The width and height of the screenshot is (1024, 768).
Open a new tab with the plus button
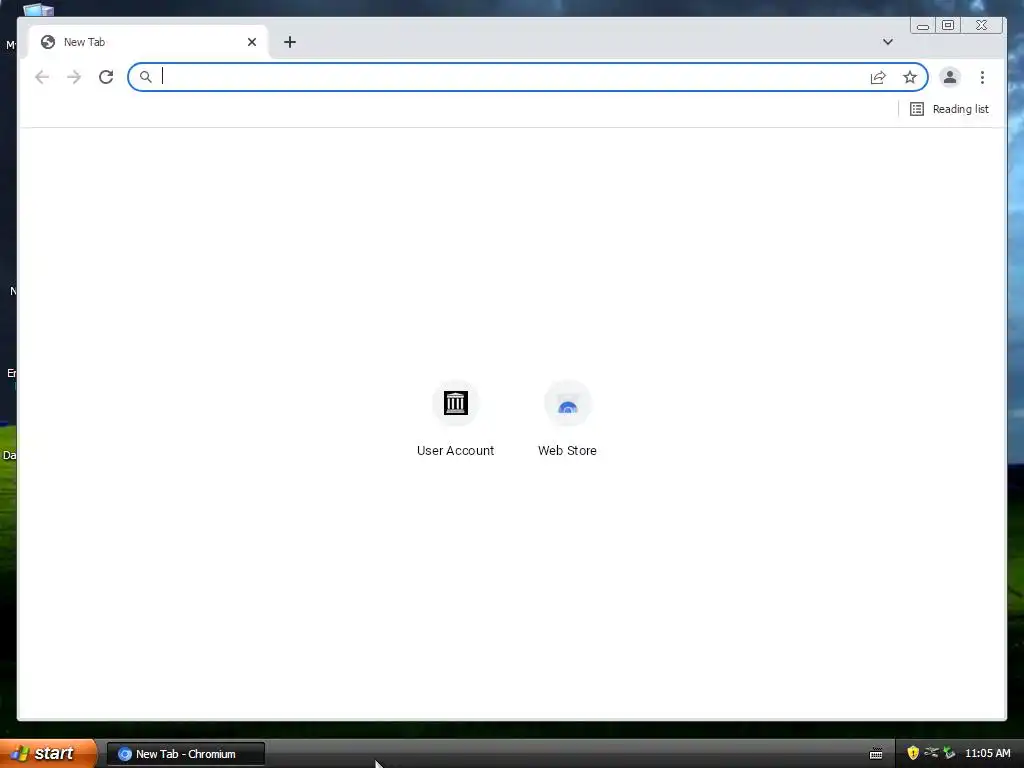click(x=290, y=42)
